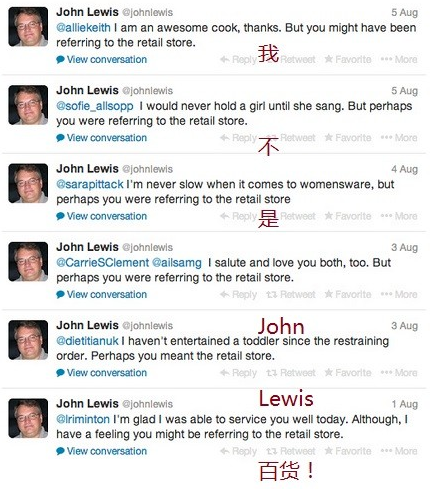This screenshot has height=489, width=432.
Task: Click the 5 Aug timestamp of @sofie_allsopp tweet
Action: tap(404, 91)
